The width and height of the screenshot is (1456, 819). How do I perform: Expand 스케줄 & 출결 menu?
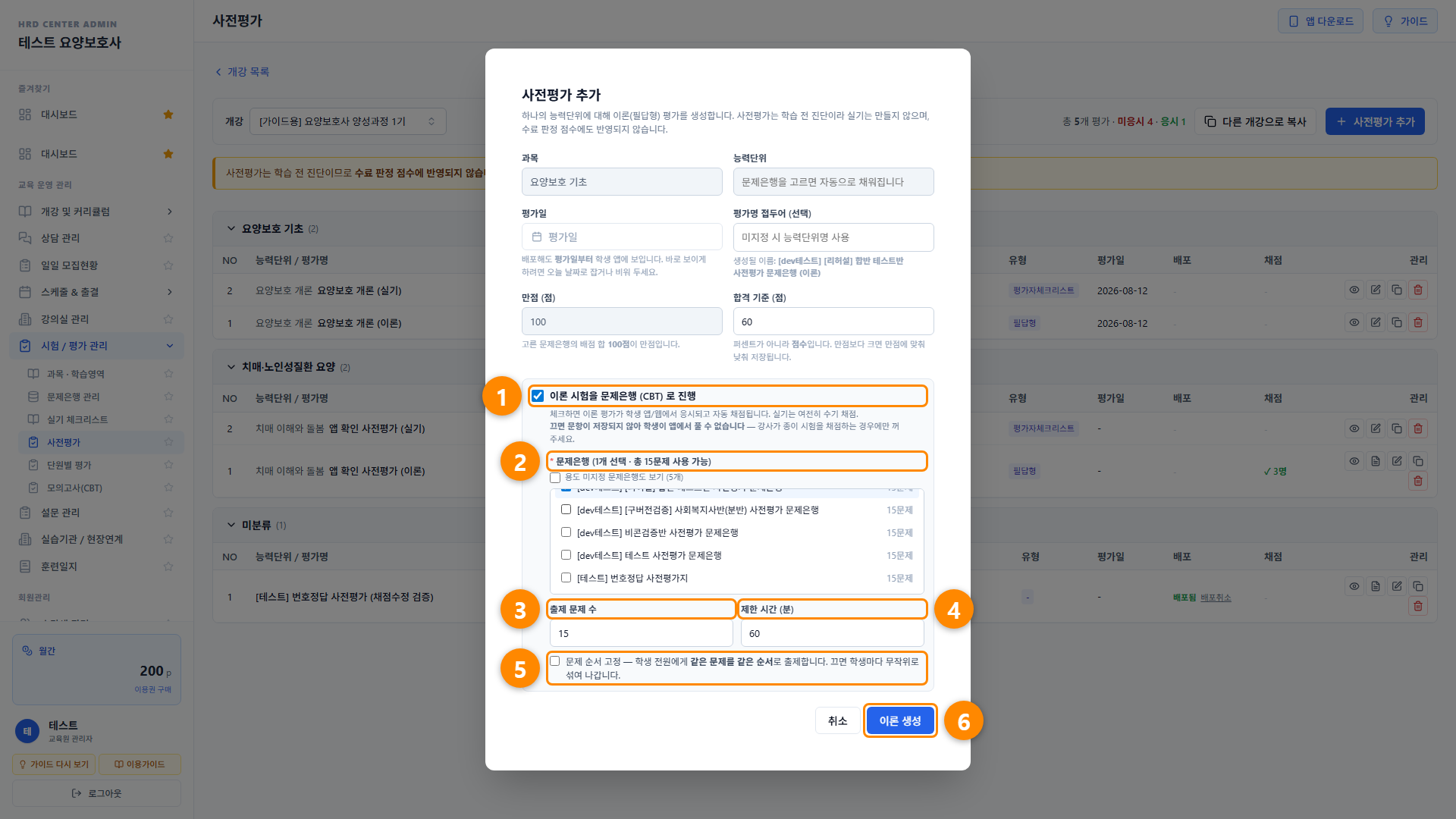pyautogui.click(x=97, y=292)
